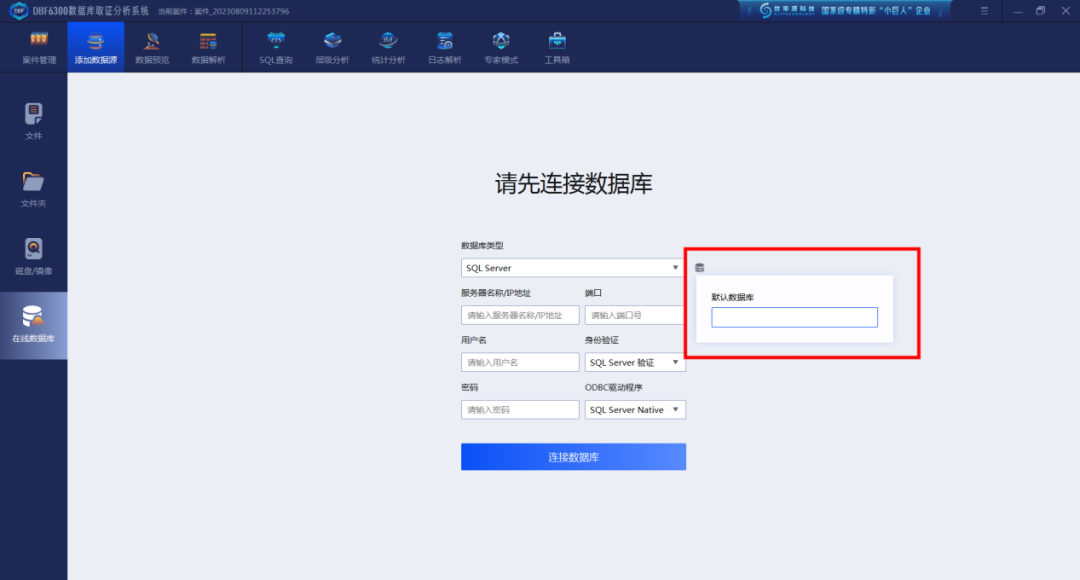Click the small database icon above 默认数据库
This screenshot has width=1080, height=580.
700,267
